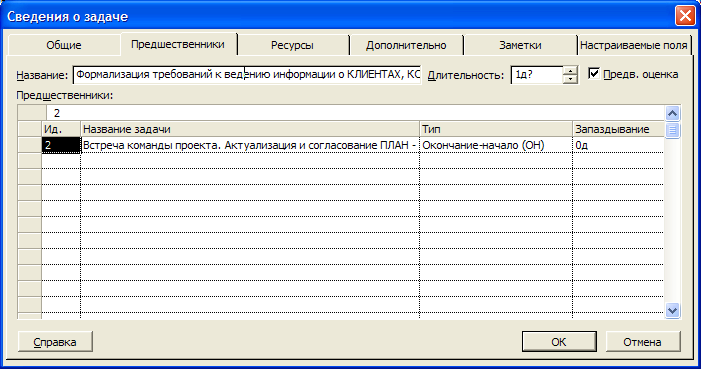This screenshot has width=701, height=369.
Task: Click the scrollbar up arrow in predecessors list
Action: tap(673, 114)
